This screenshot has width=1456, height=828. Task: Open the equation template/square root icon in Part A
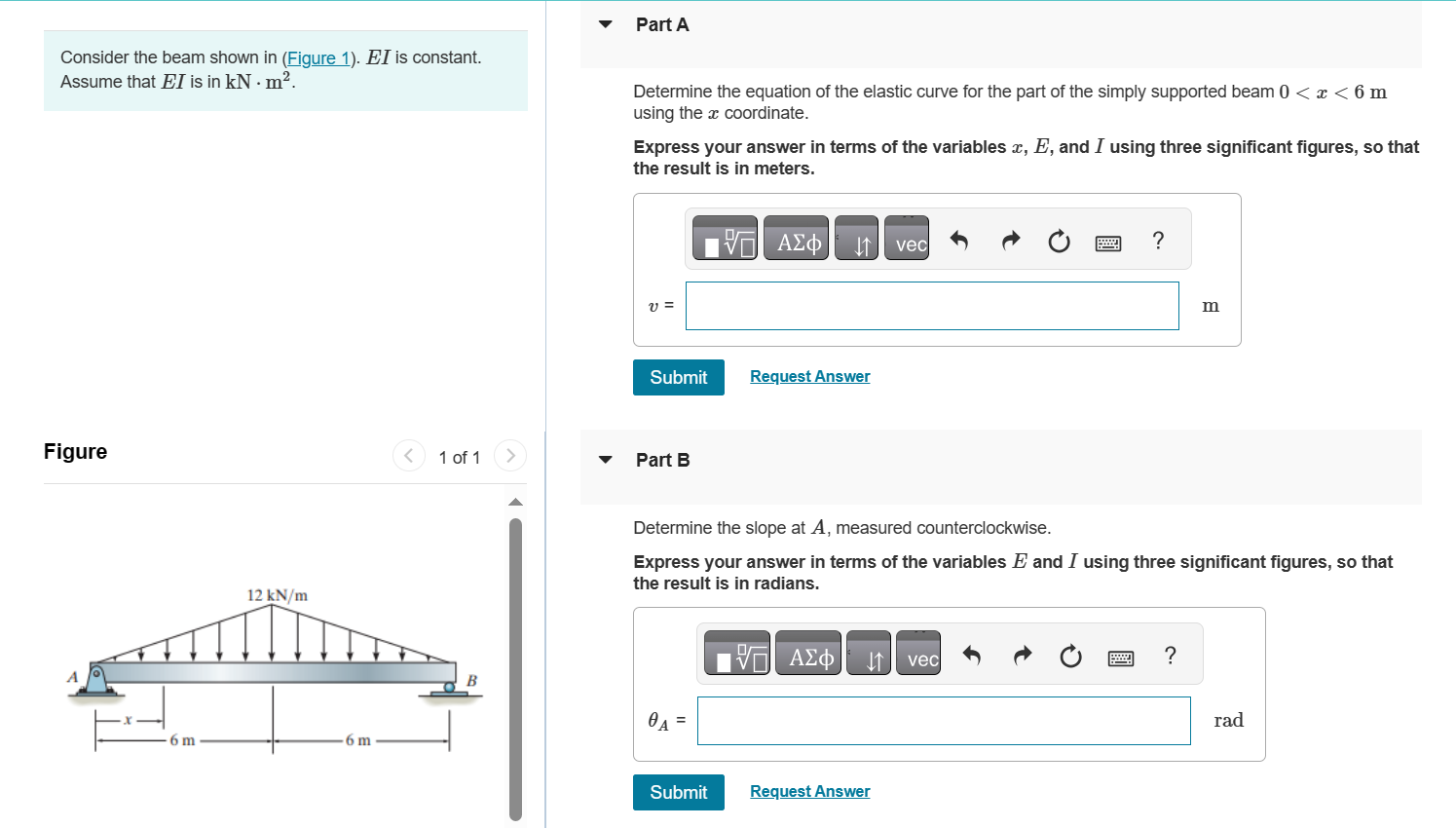pos(726,237)
